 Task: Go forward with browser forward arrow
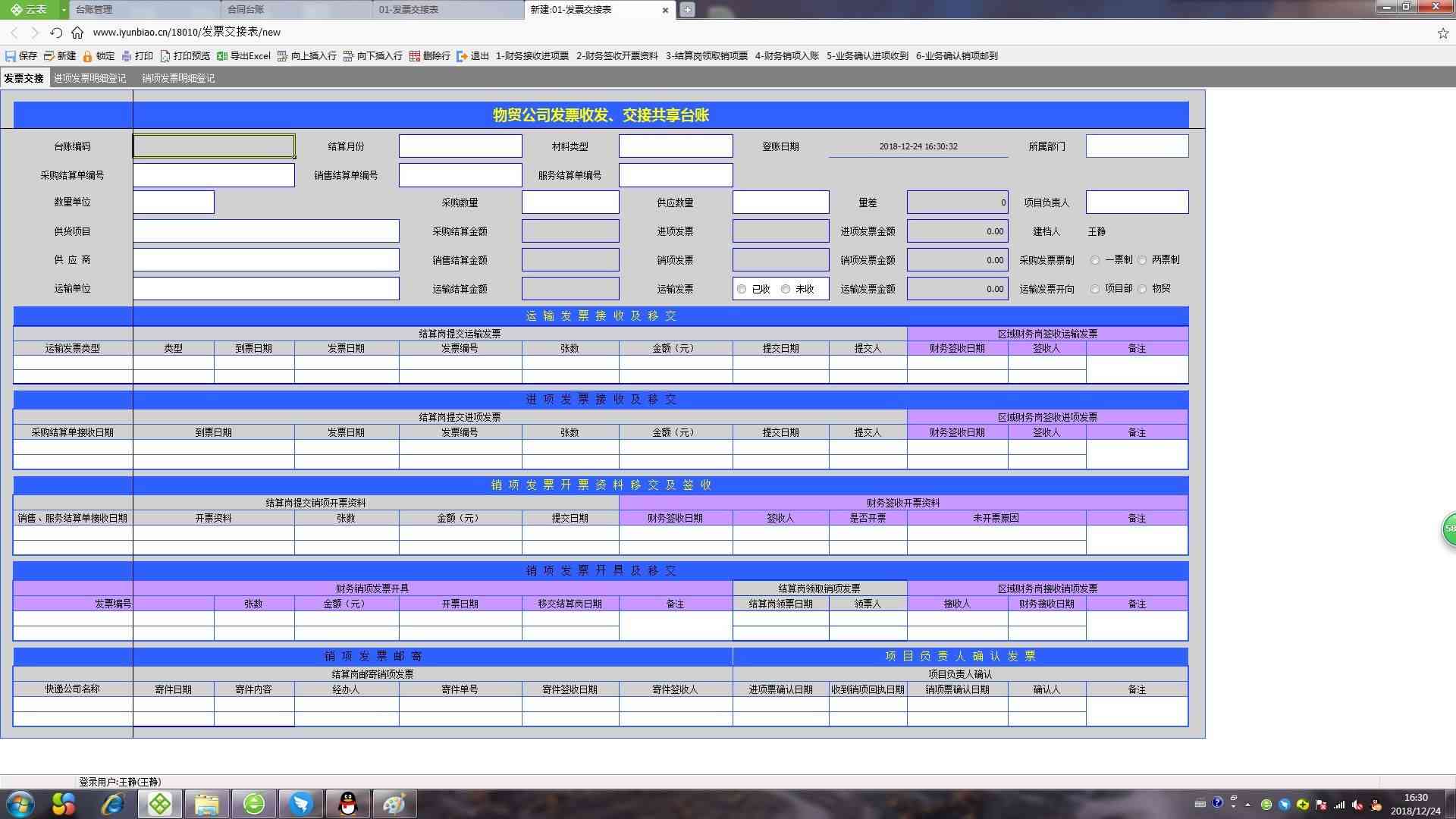coord(35,33)
